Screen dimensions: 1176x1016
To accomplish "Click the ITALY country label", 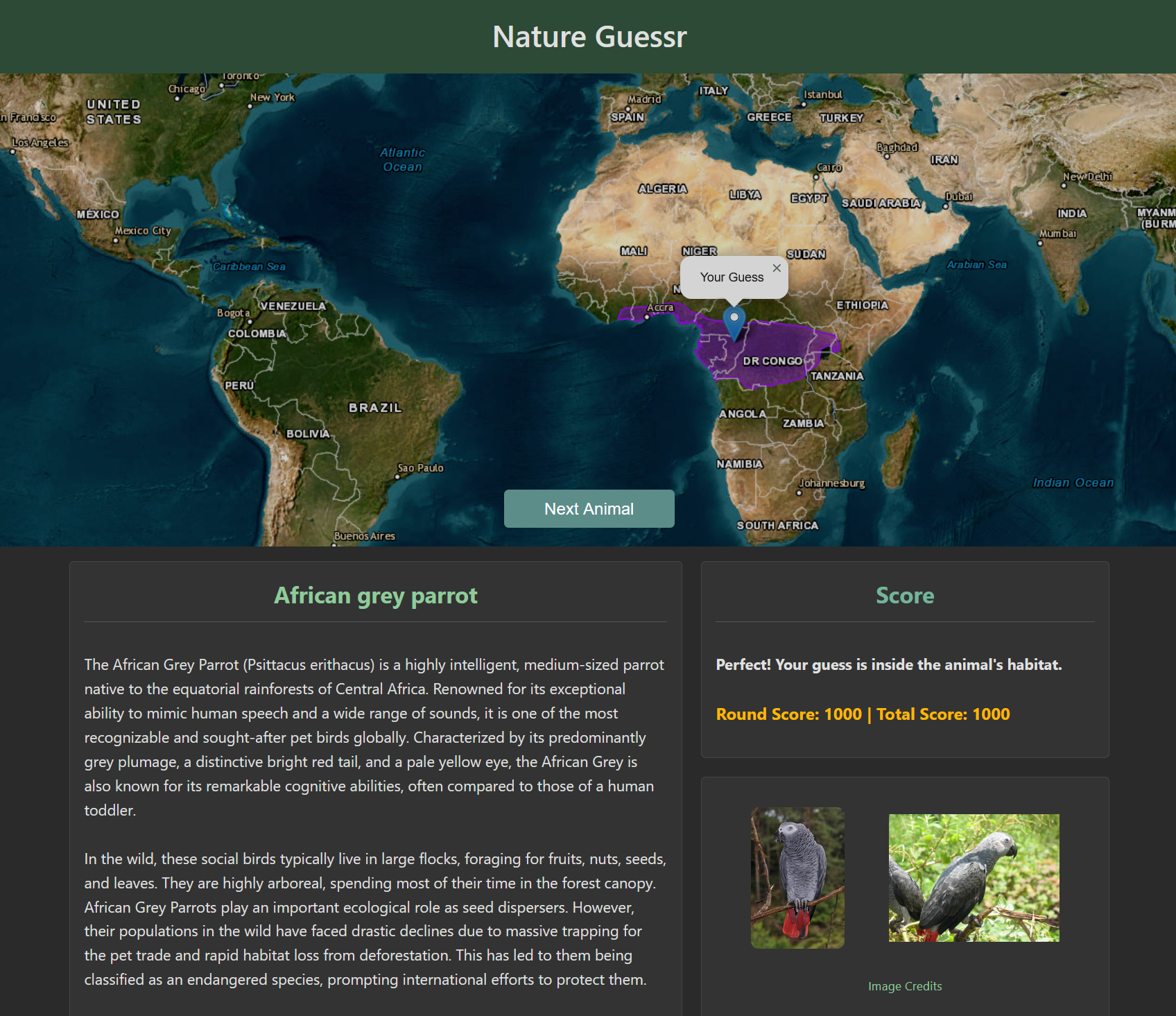I will pyautogui.click(x=714, y=91).
